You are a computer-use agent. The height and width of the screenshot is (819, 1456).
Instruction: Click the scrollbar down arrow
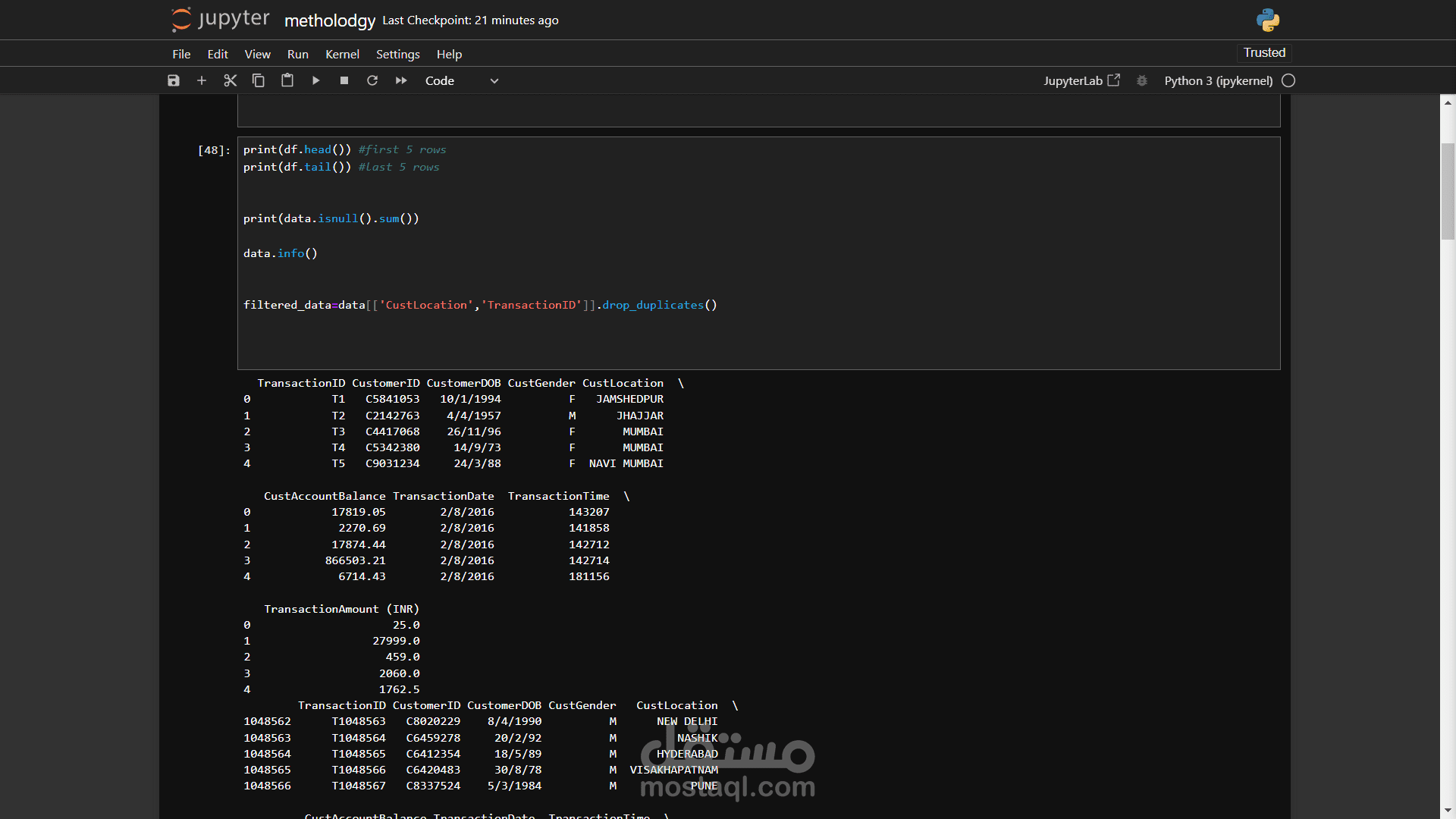pyautogui.click(x=1448, y=811)
